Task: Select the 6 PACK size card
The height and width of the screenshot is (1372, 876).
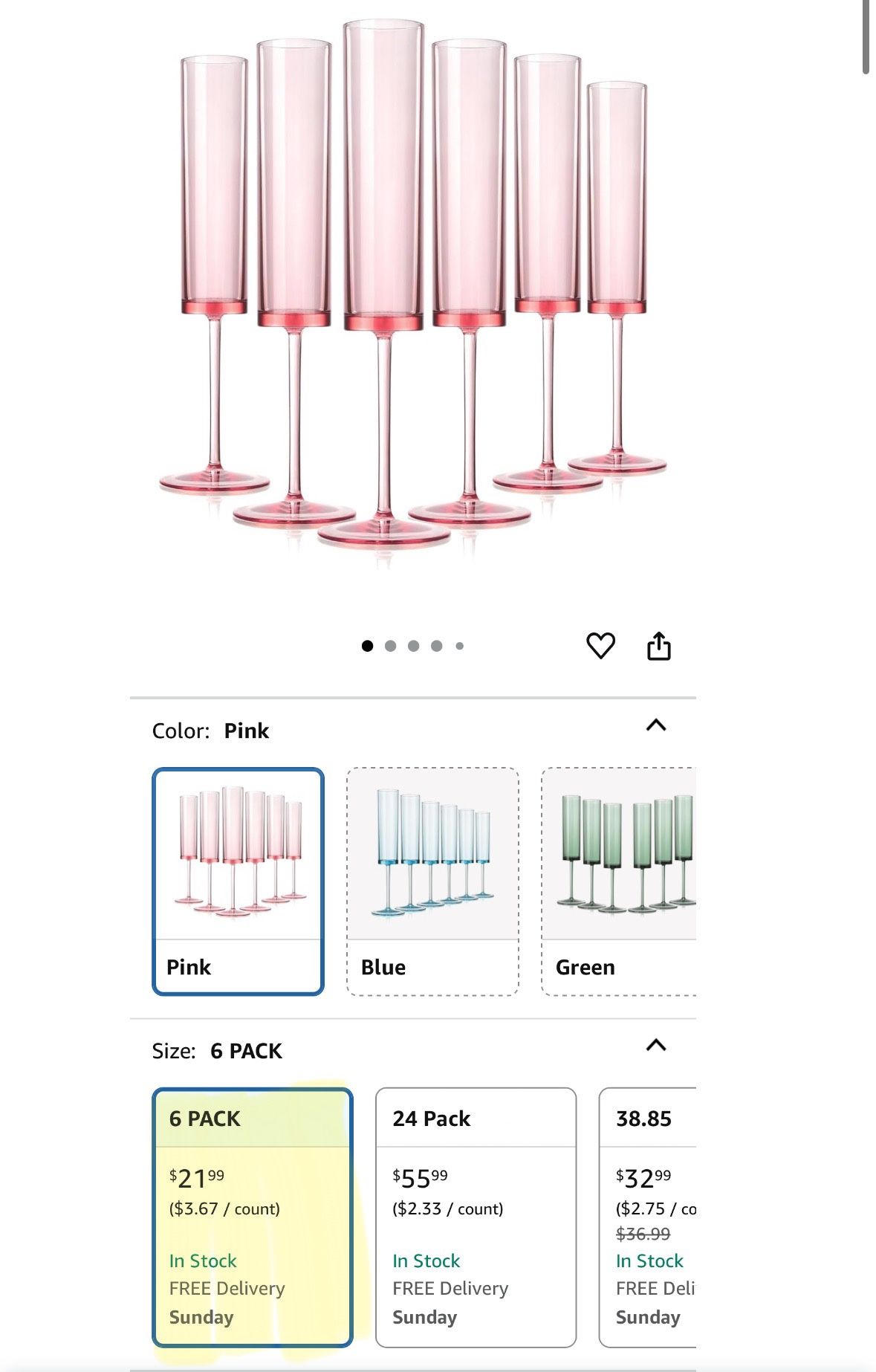Action: pos(252,1217)
